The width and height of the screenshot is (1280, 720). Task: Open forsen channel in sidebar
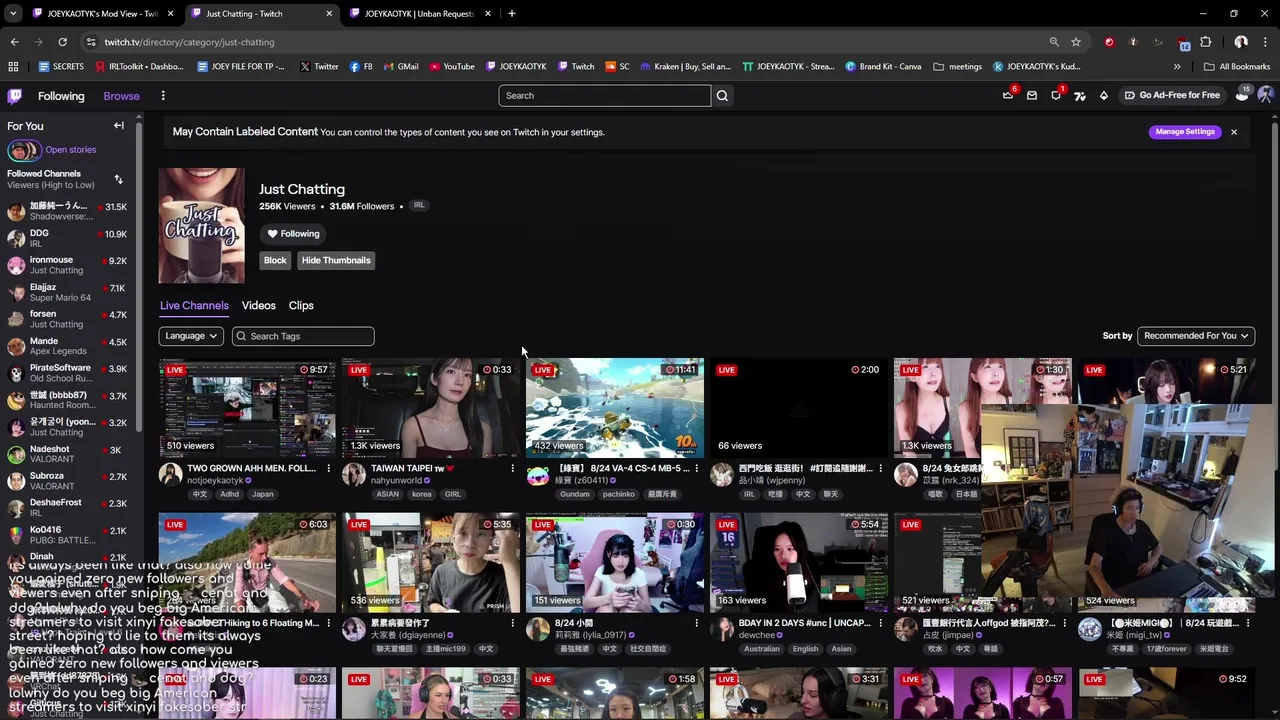tap(67, 319)
